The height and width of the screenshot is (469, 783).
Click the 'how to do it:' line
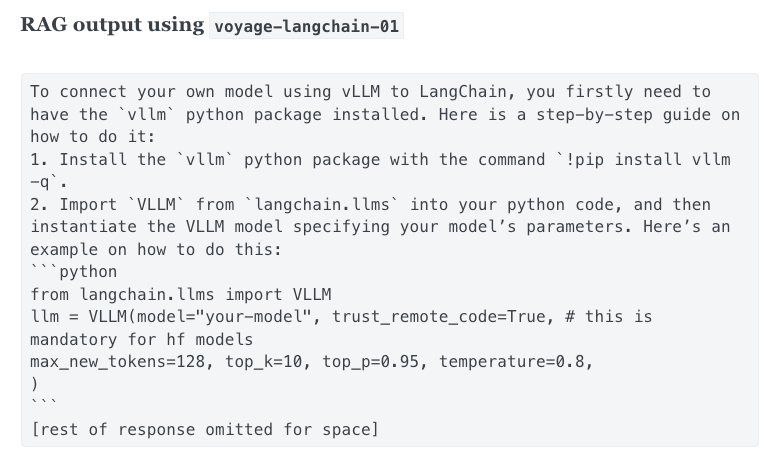tap(93, 137)
